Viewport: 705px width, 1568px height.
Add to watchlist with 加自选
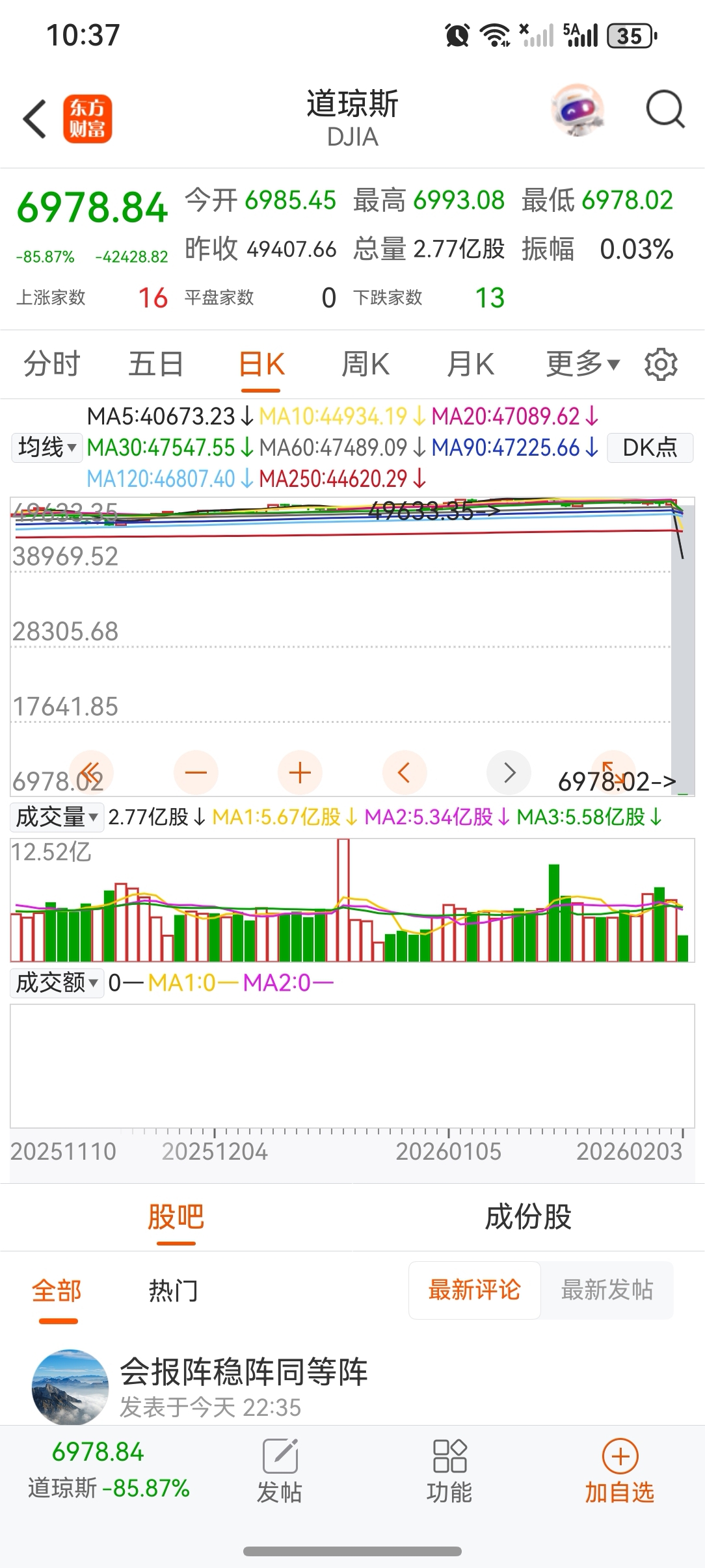point(620,1472)
